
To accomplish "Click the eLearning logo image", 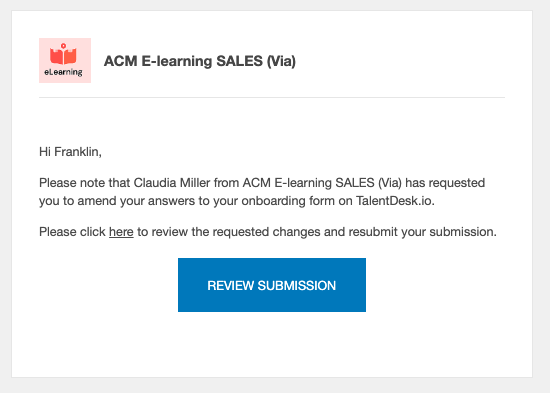I will [65, 60].
